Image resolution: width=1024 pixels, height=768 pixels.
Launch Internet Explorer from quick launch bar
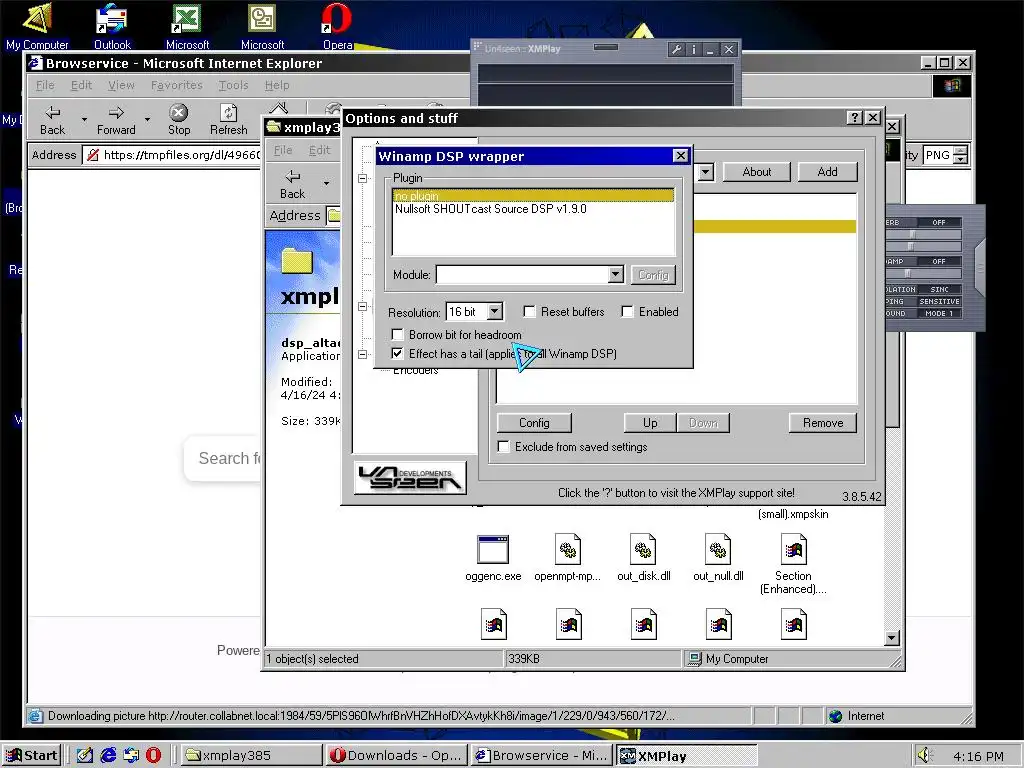click(108, 755)
